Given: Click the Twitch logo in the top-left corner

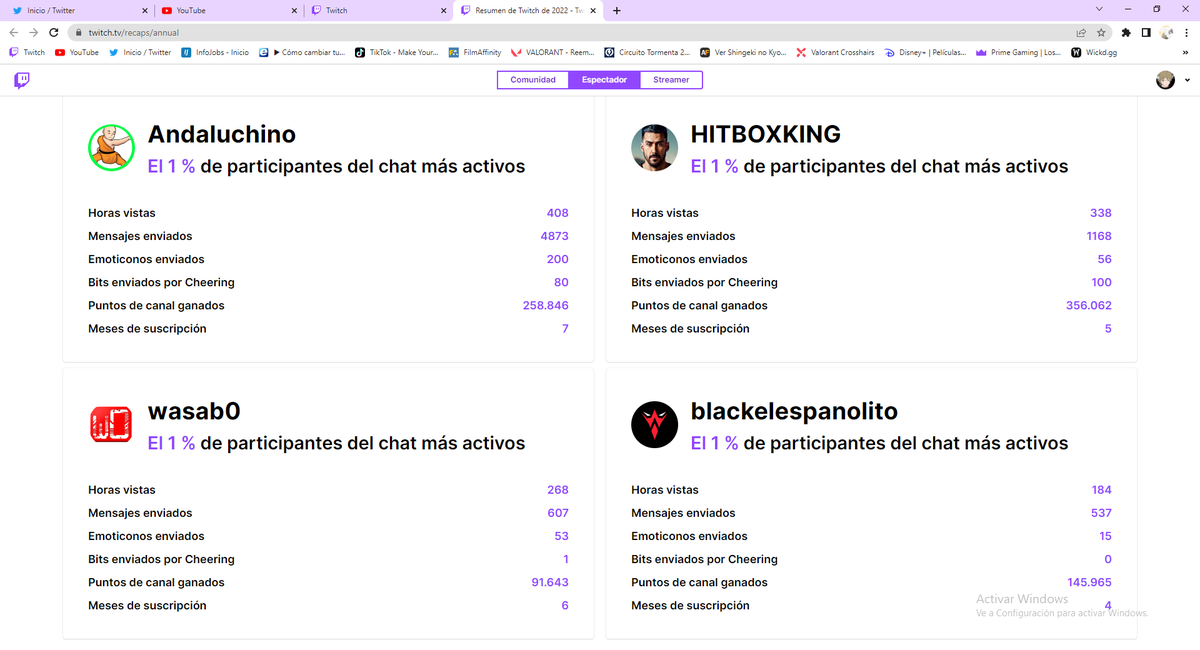Looking at the screenshot, I should tap(20, 80).
